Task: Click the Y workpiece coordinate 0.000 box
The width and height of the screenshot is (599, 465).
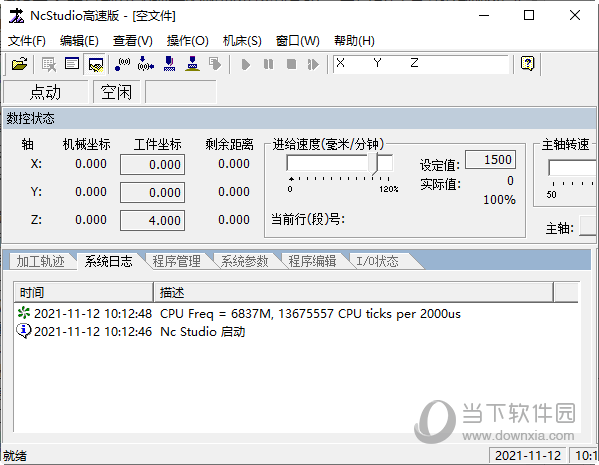Action: [x=152, y=193]
